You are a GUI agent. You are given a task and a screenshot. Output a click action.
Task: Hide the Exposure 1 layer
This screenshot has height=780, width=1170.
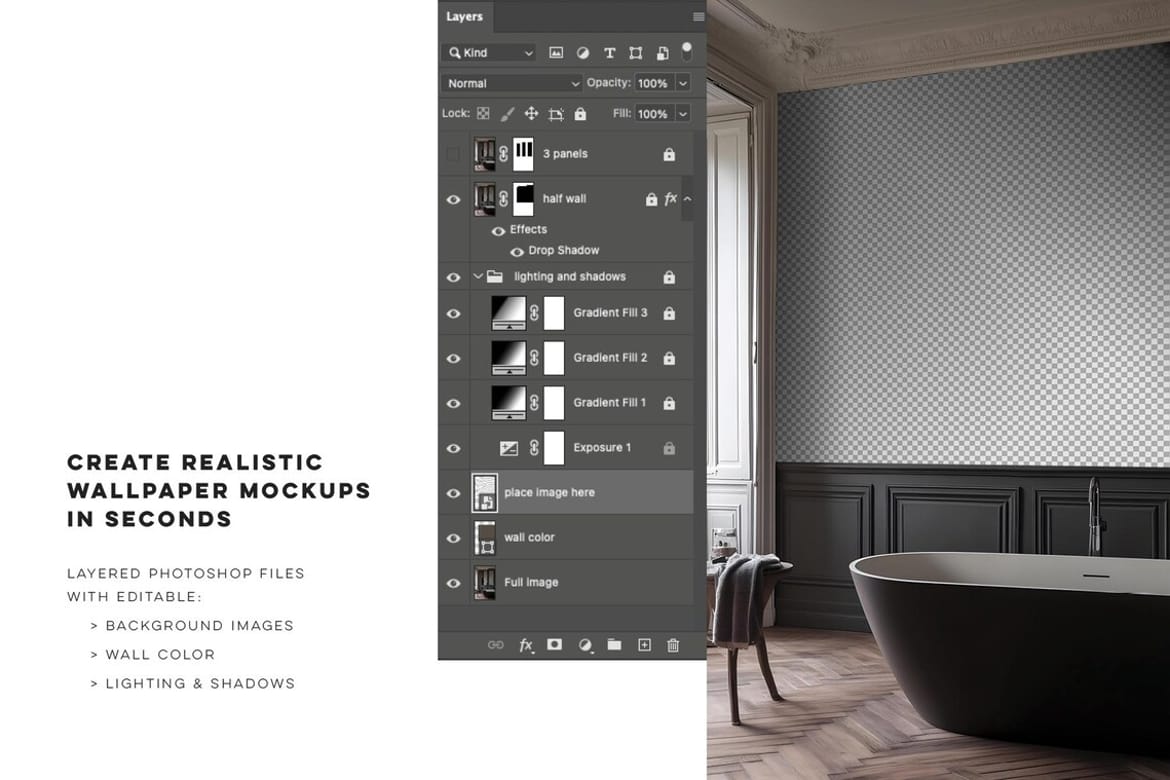click(453, 449)
